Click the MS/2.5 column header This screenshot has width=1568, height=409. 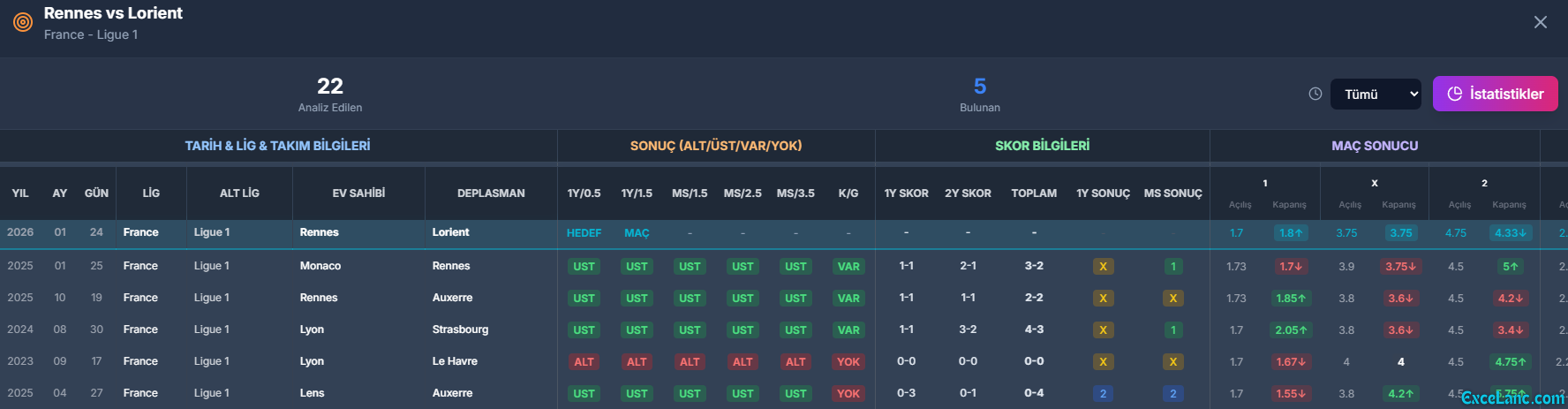coord(743,193)
